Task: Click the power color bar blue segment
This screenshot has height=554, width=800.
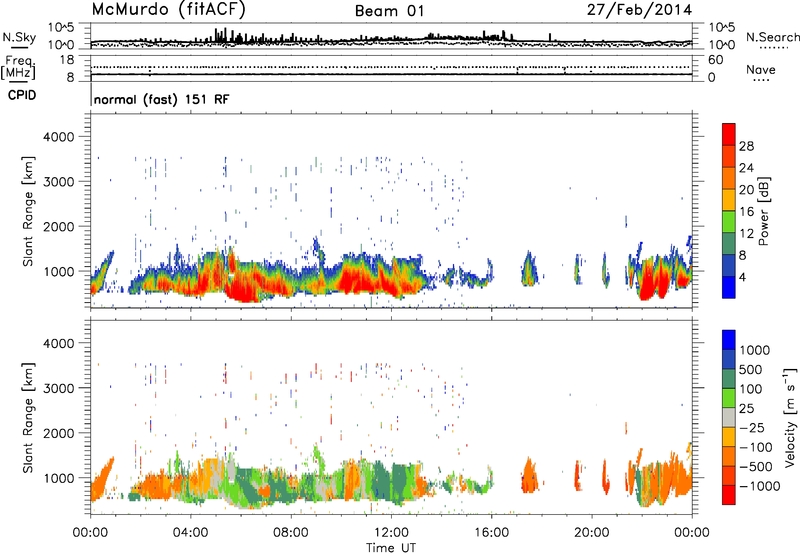Action: (729, 287)
